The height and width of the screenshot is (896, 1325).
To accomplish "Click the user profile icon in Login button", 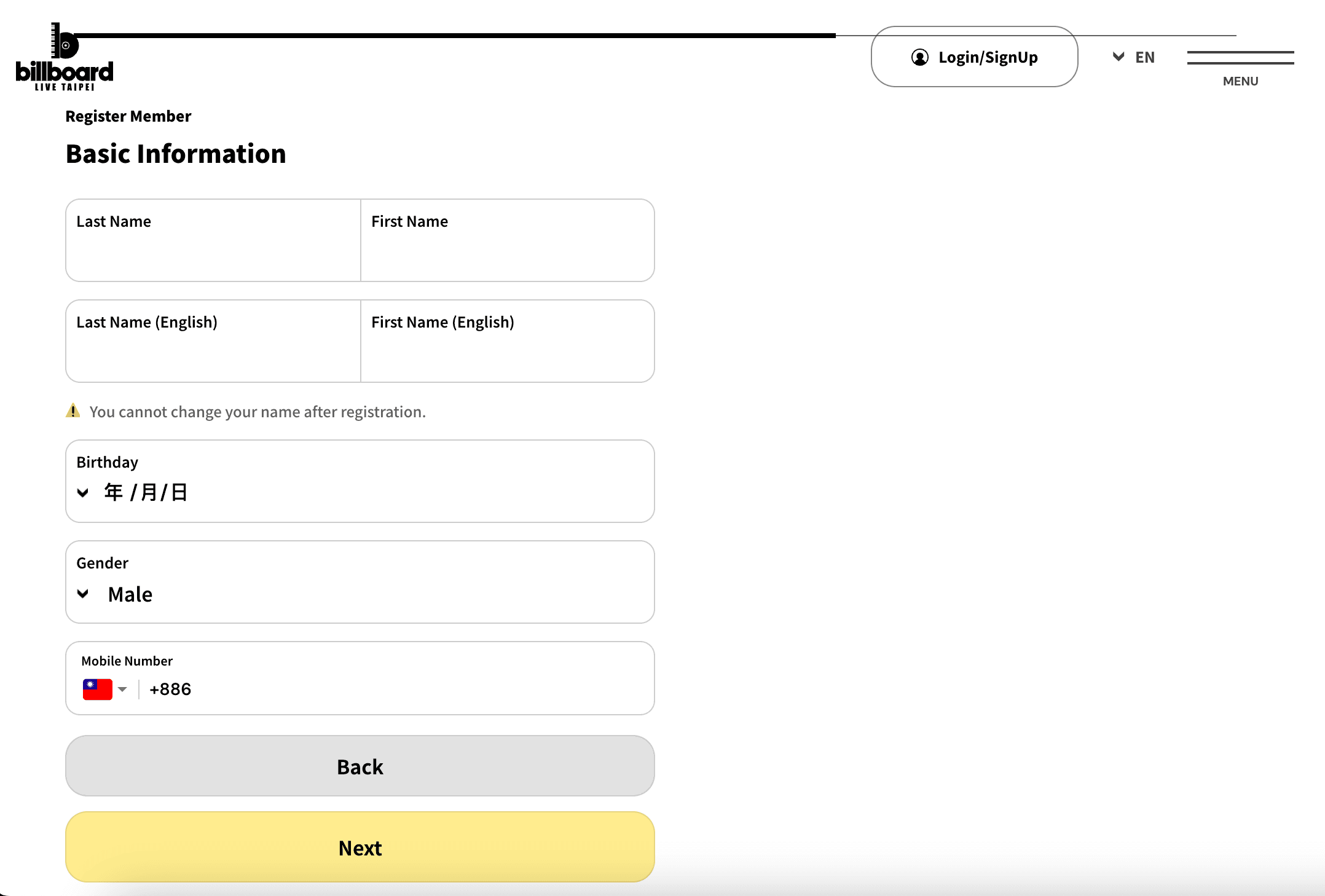I will tap(919, 57).
